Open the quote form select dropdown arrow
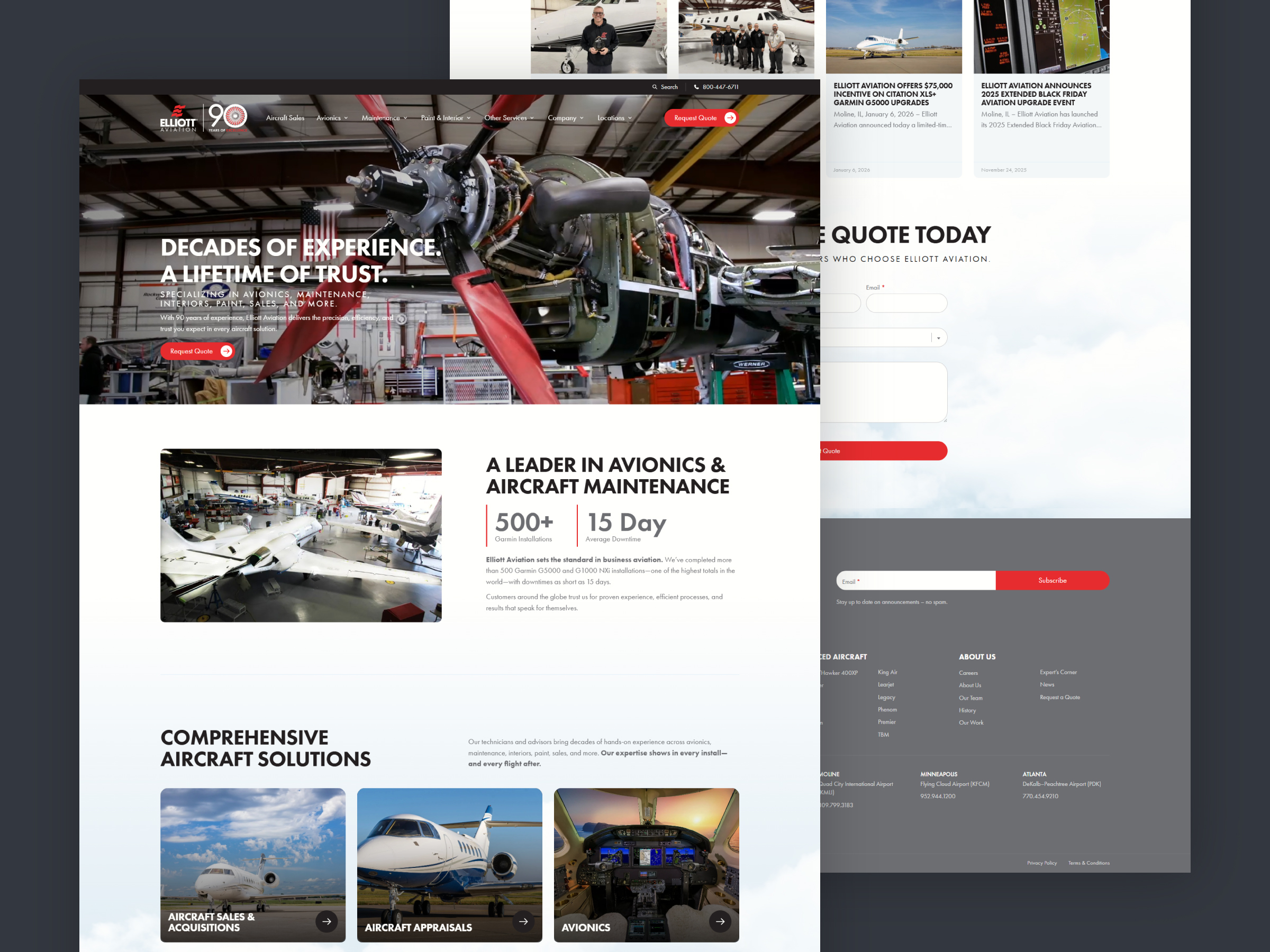The height and width of the screenshot is (952, 1270). [x=939, y=338]
